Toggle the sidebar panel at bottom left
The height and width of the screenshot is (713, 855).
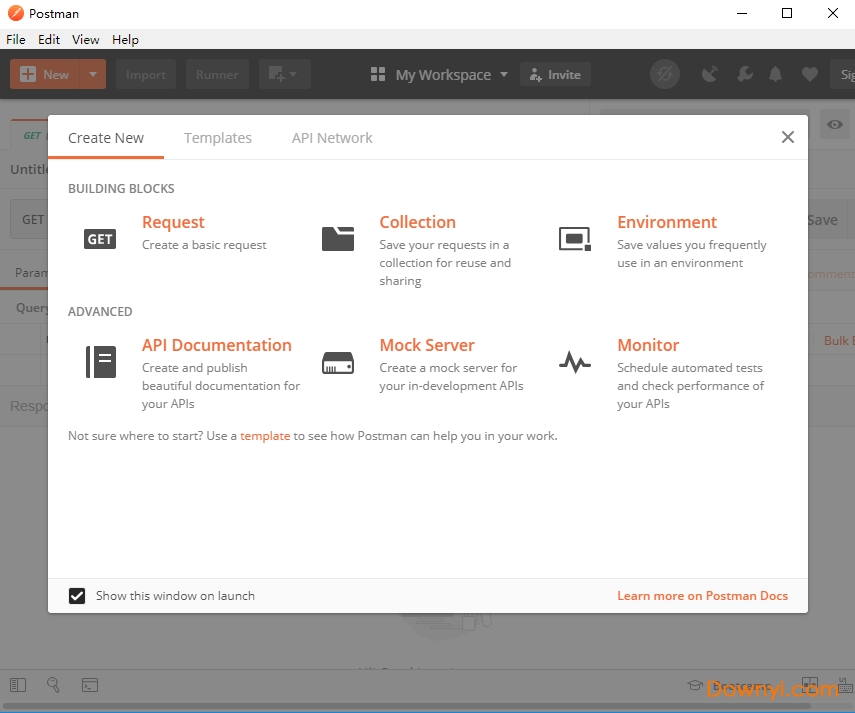pos(17,685)
